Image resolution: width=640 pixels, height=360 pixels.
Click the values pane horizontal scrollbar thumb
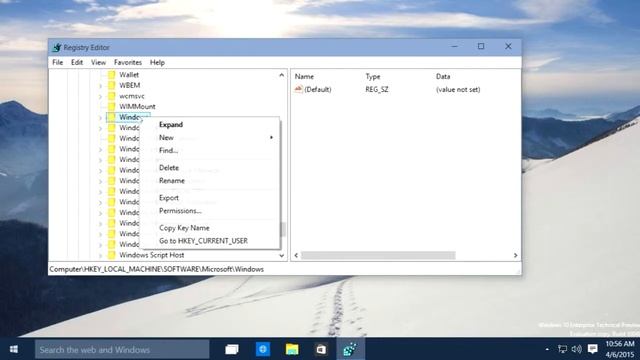pos(378,256)
